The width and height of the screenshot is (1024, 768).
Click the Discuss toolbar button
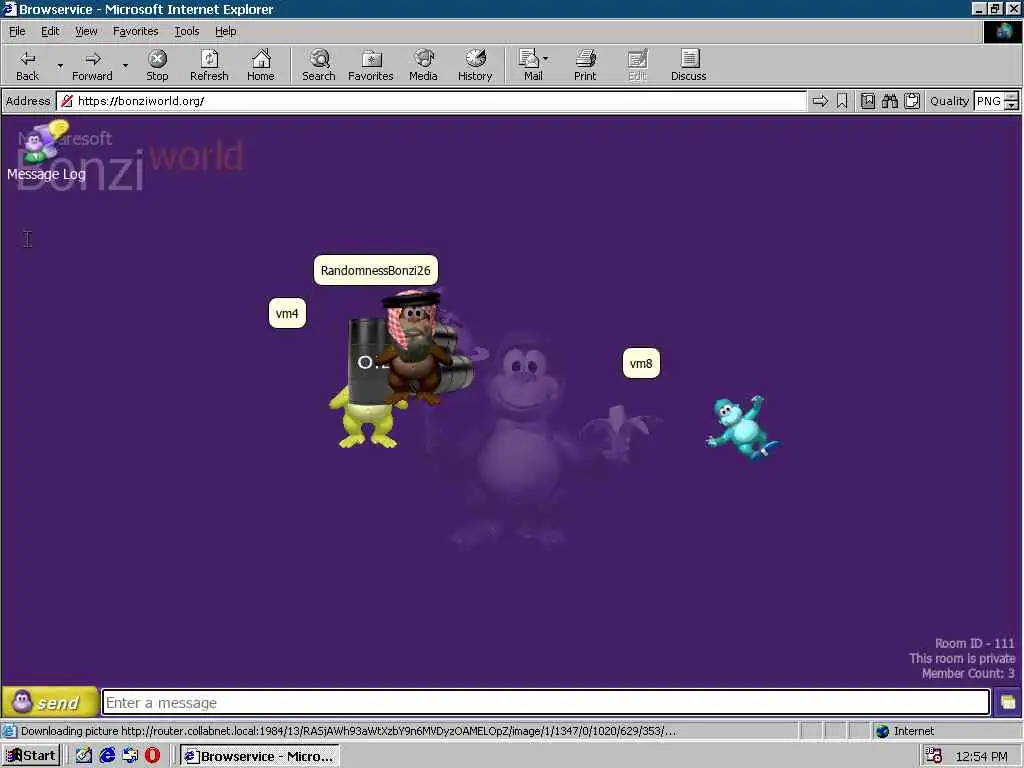tap(689, 65)
